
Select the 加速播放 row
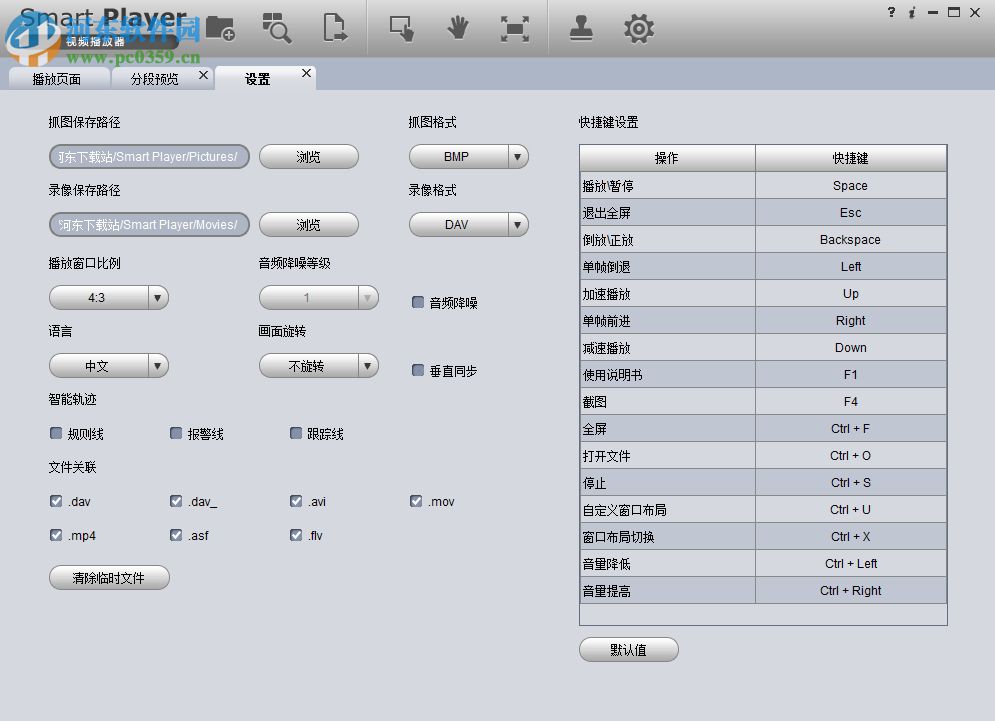point(763,293)
